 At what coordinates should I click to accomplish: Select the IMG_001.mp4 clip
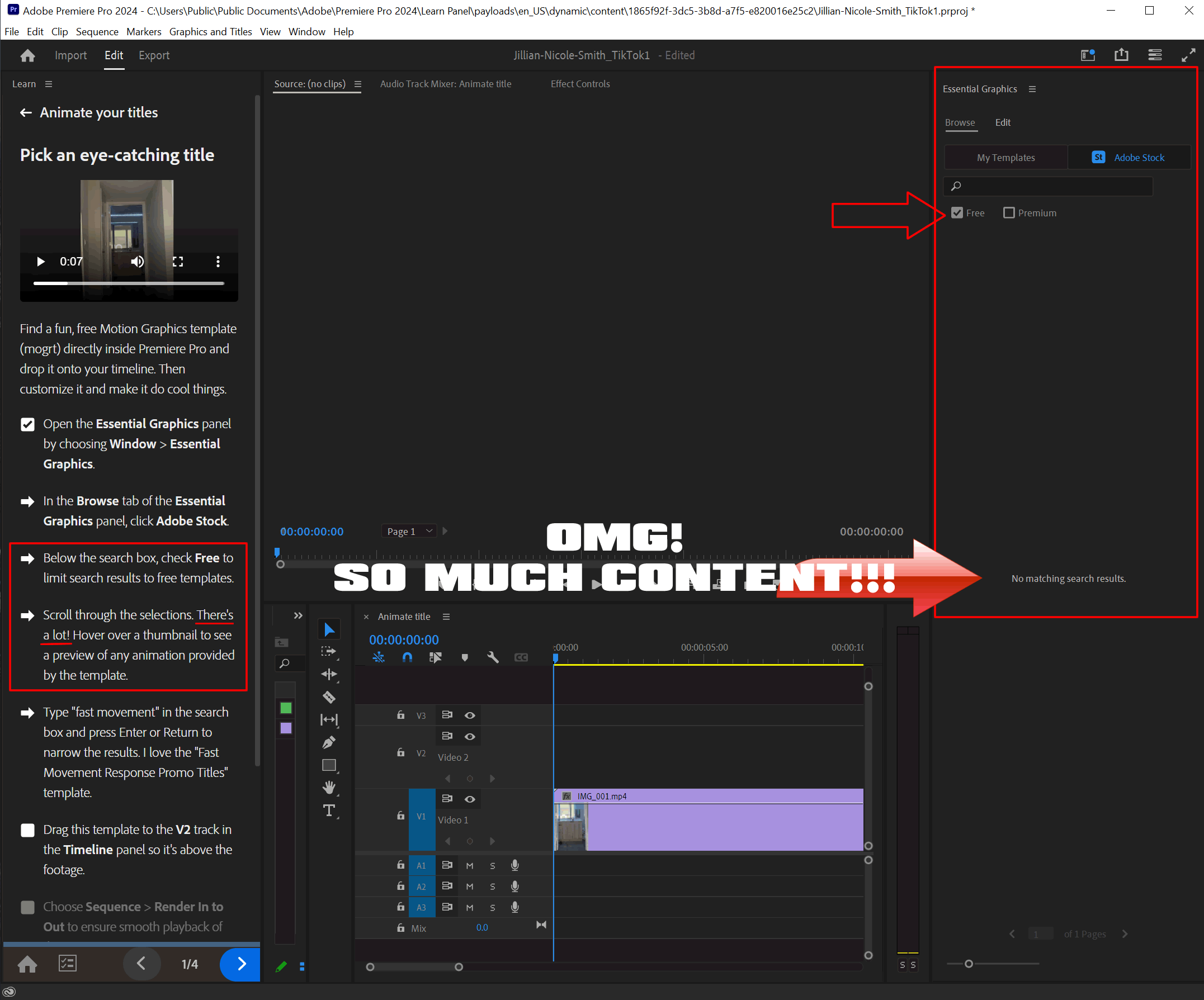pyautogui.click(x=709, y=819)
